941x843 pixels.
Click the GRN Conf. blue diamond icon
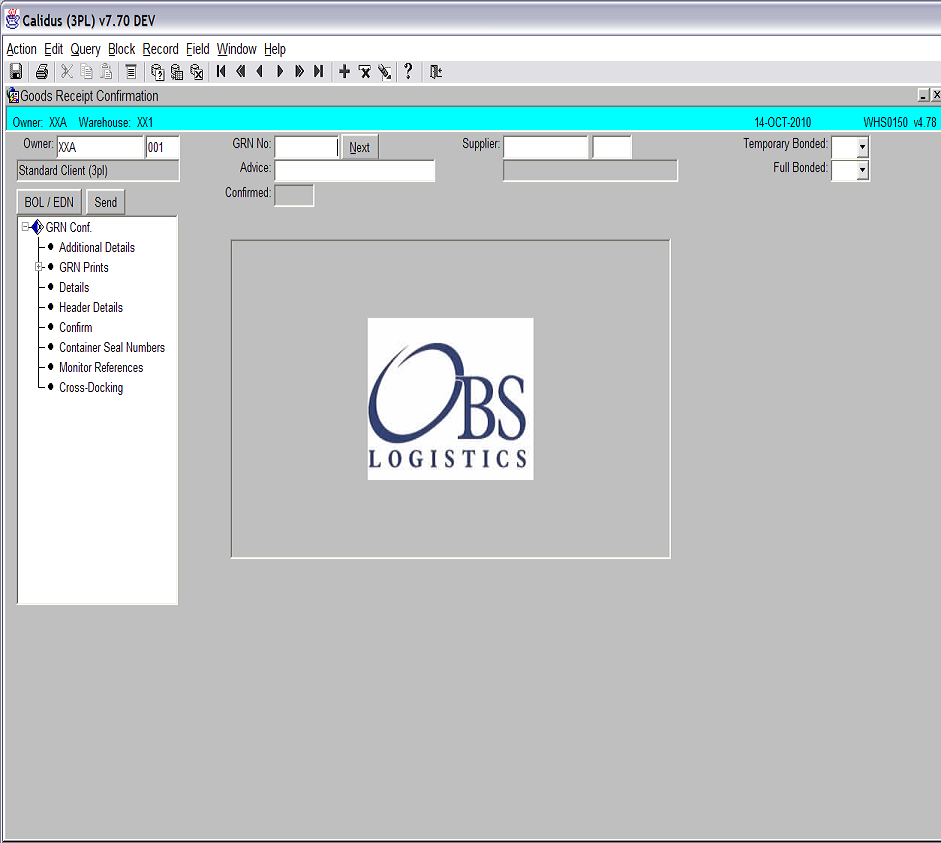tap(37, 227)
